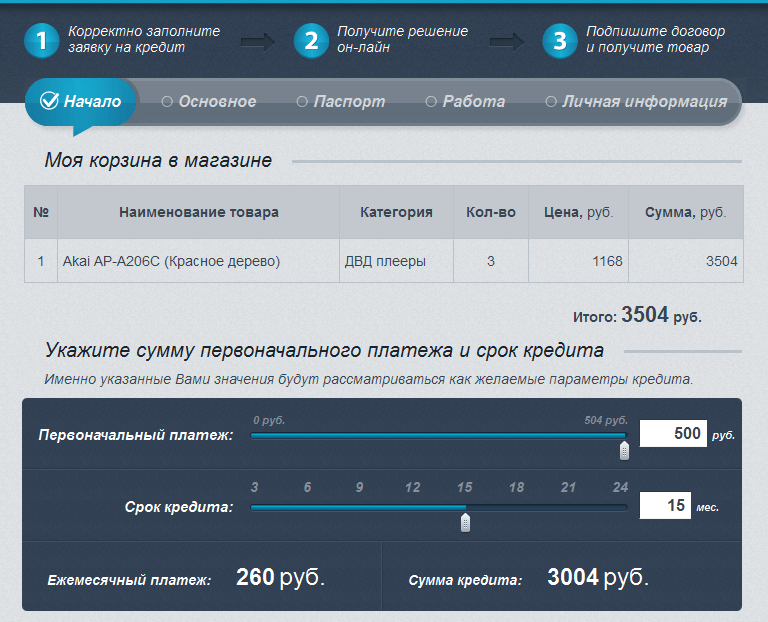Screen dimensions: 768x622
Task: Click the loan term input field showing 15
Action: point(664,506)
